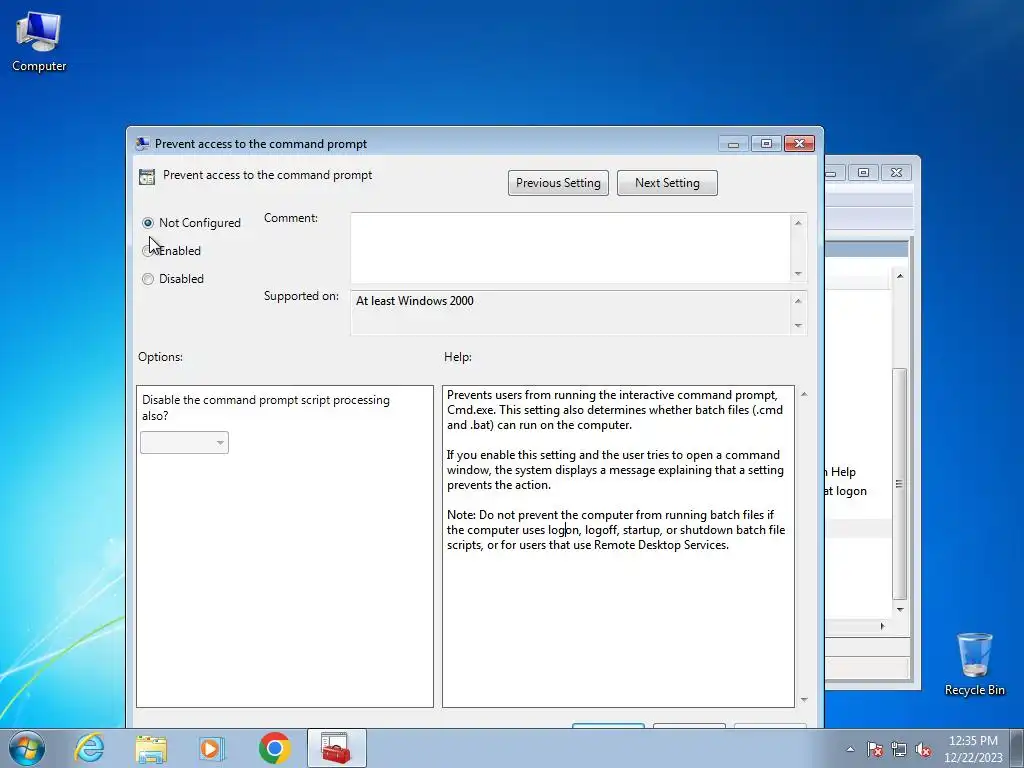Open Windows Explorer from taskbar
Screen dimensions: 1024x768
pos(151,748)
